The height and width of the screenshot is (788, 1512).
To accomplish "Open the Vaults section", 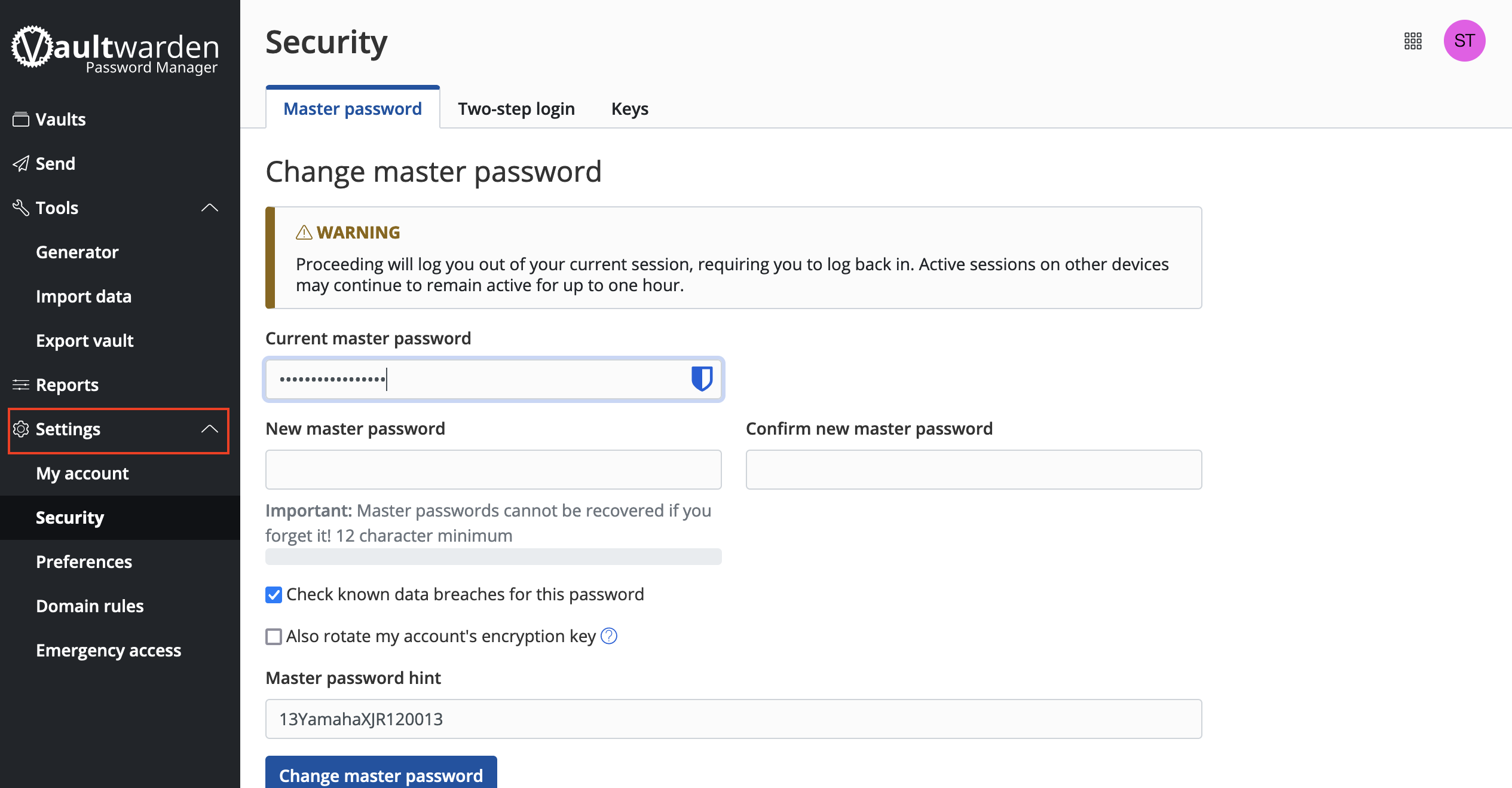I will coord(61,119).
